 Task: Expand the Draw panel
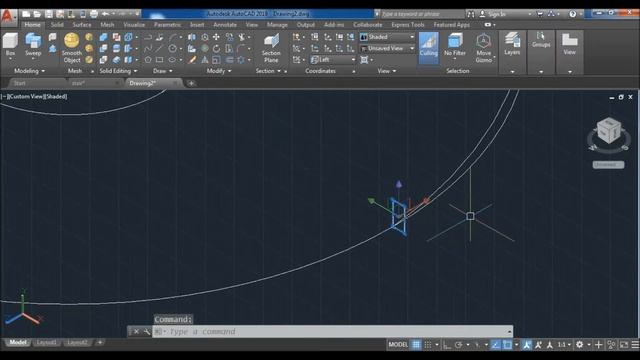(162, 71)
